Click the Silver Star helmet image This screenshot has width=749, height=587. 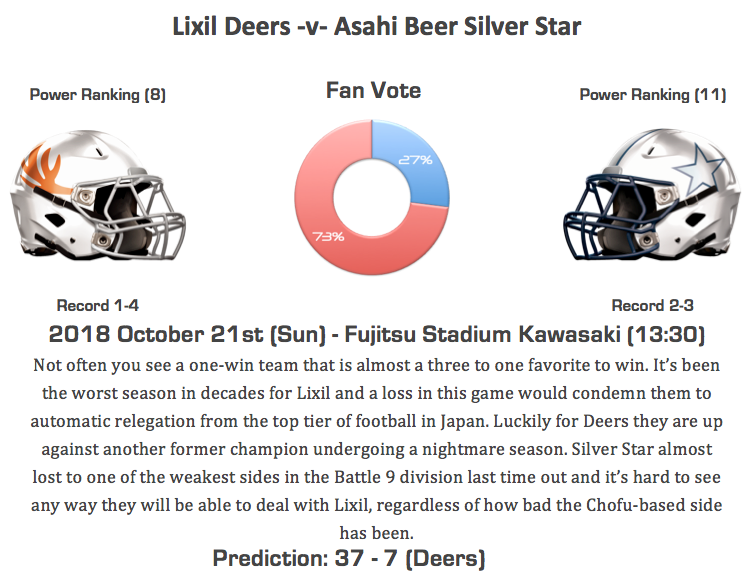tap(652, 194)
